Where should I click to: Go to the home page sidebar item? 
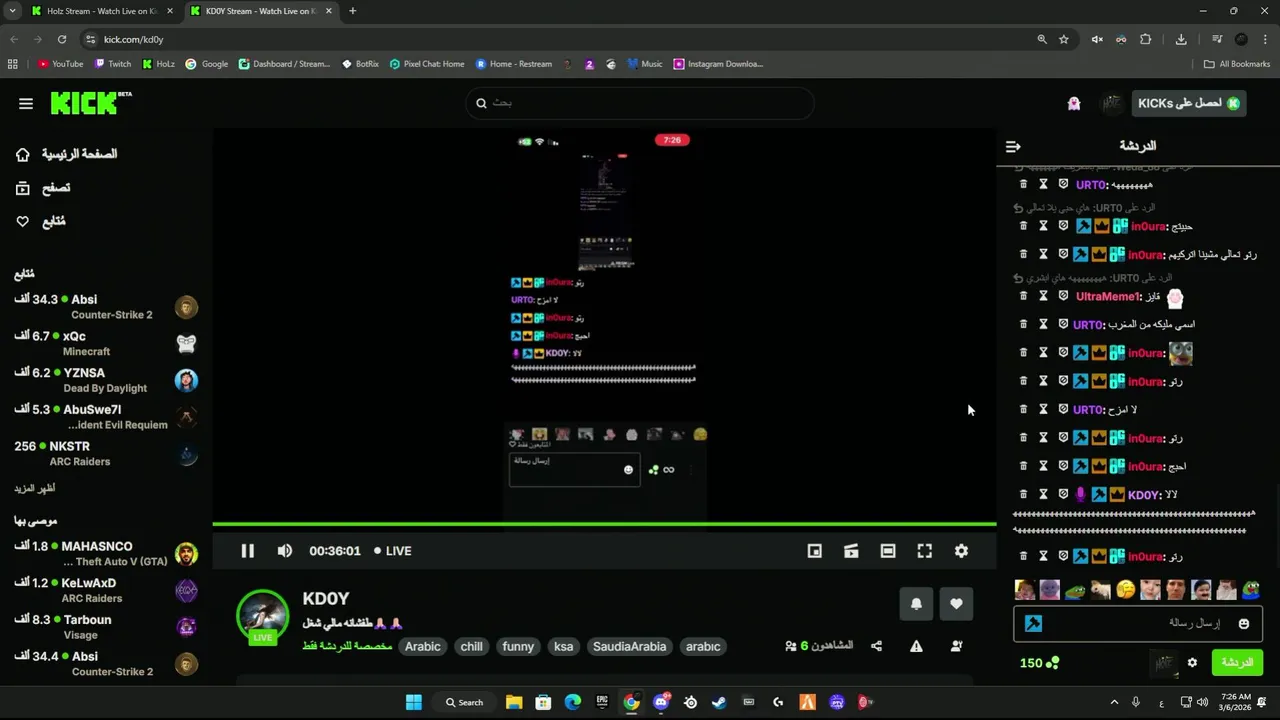coord(66,154)
